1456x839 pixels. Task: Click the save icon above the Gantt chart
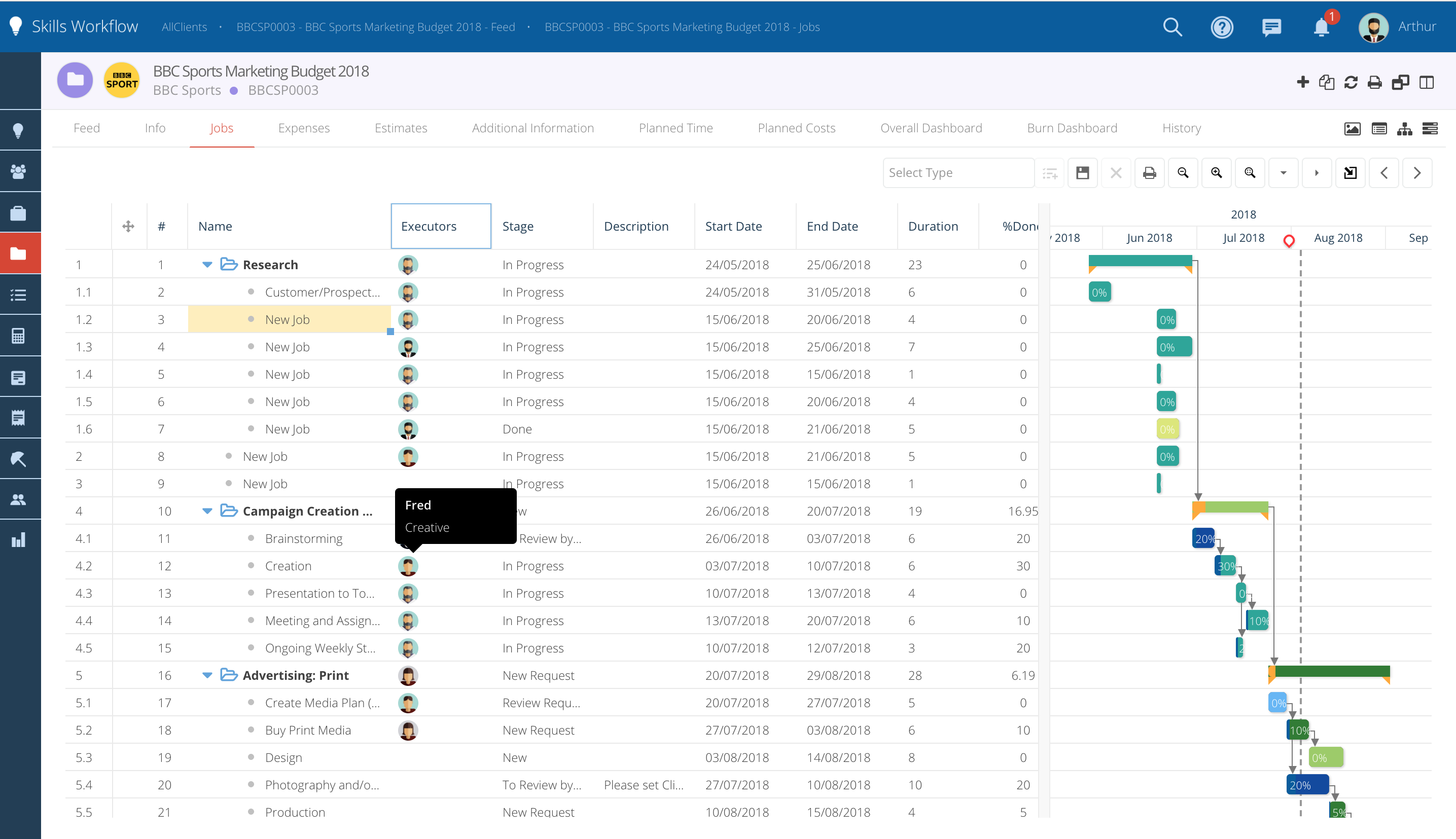1082,172
